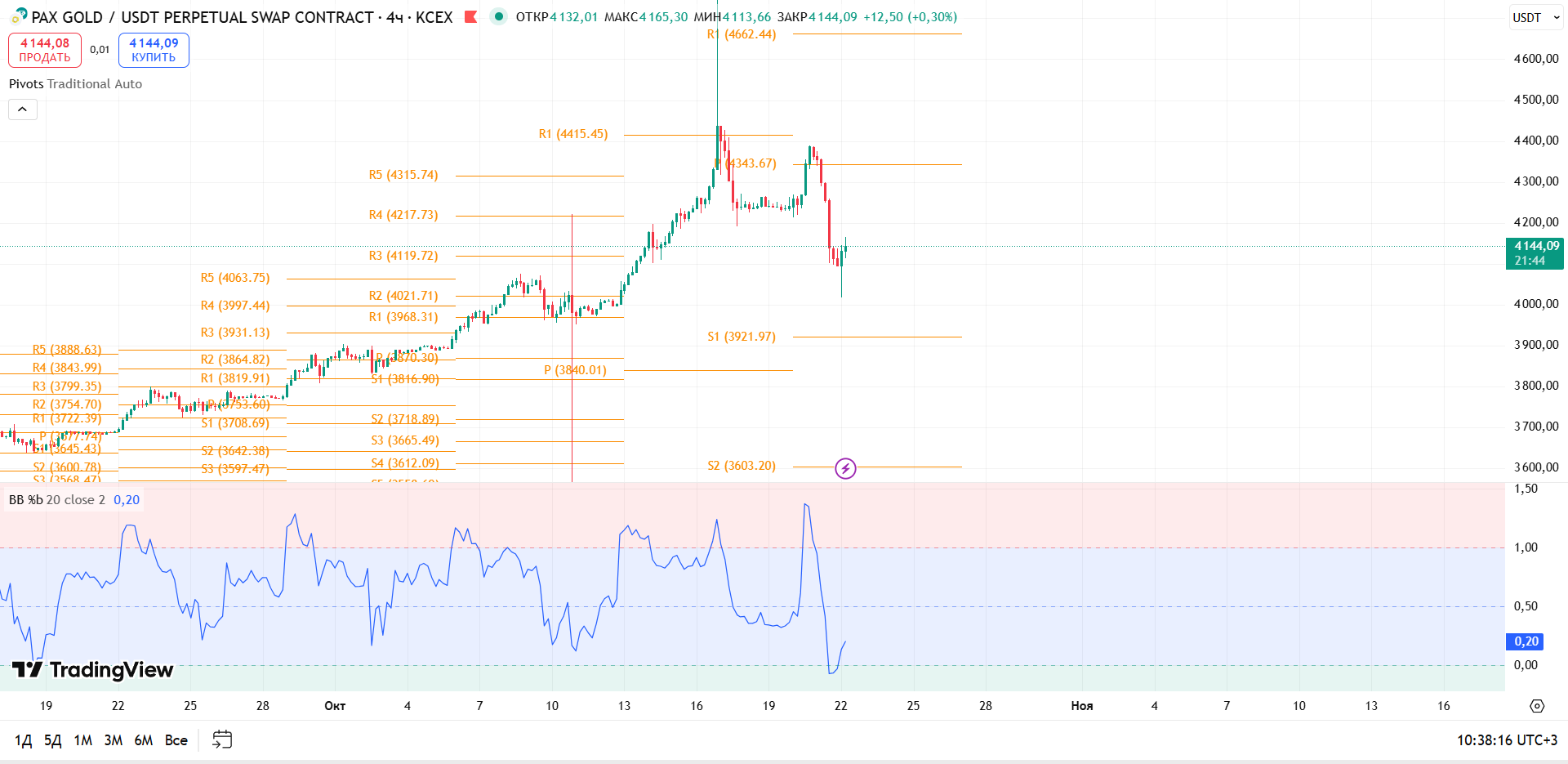Click the R3 (3931.13) pivot label
The image size is (1568, 764).
[235, 333]
